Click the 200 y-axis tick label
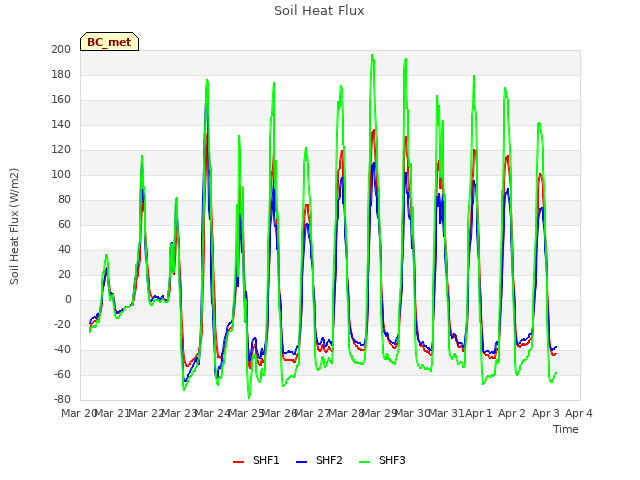 coord(61,49)
